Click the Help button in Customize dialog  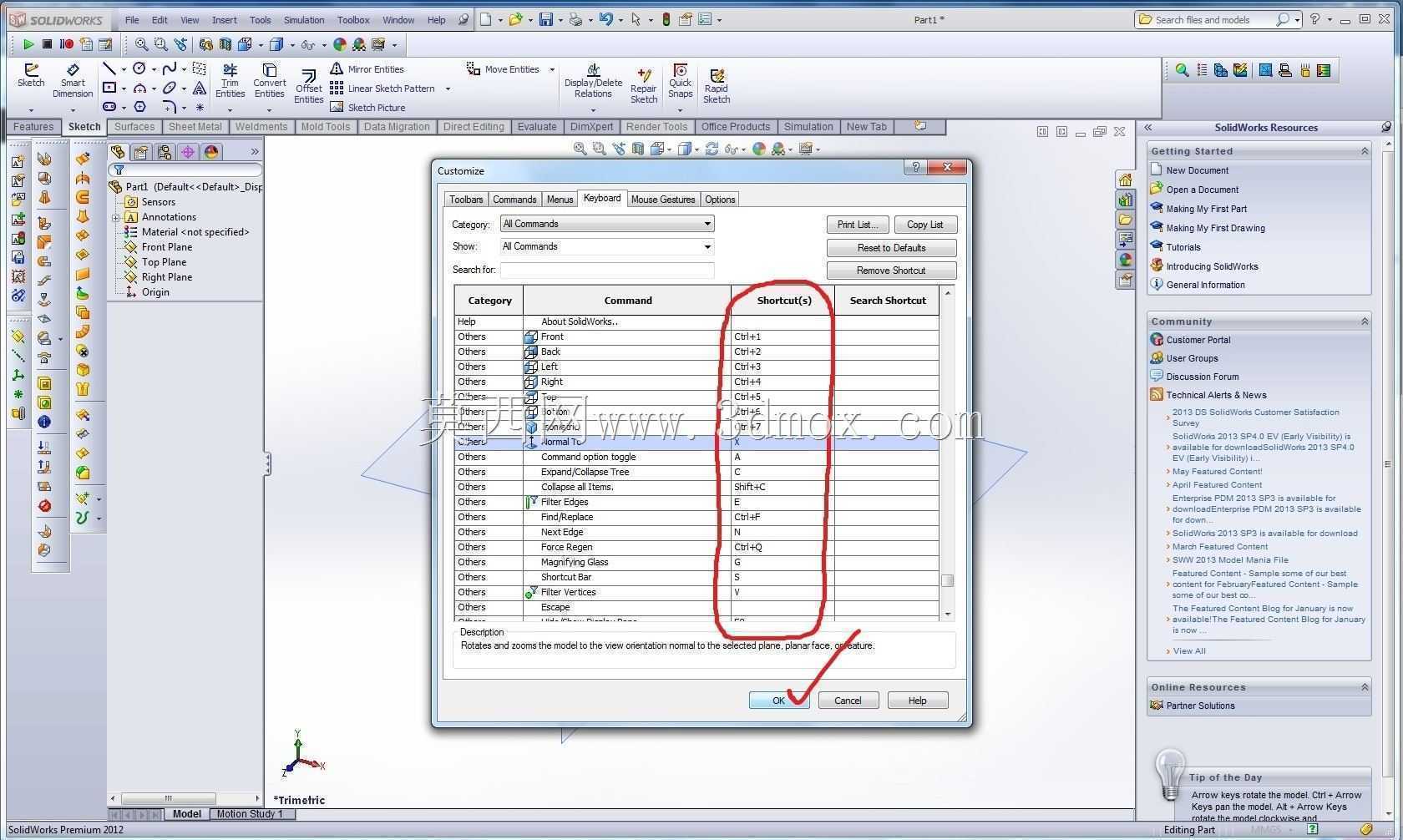point(918,701)
